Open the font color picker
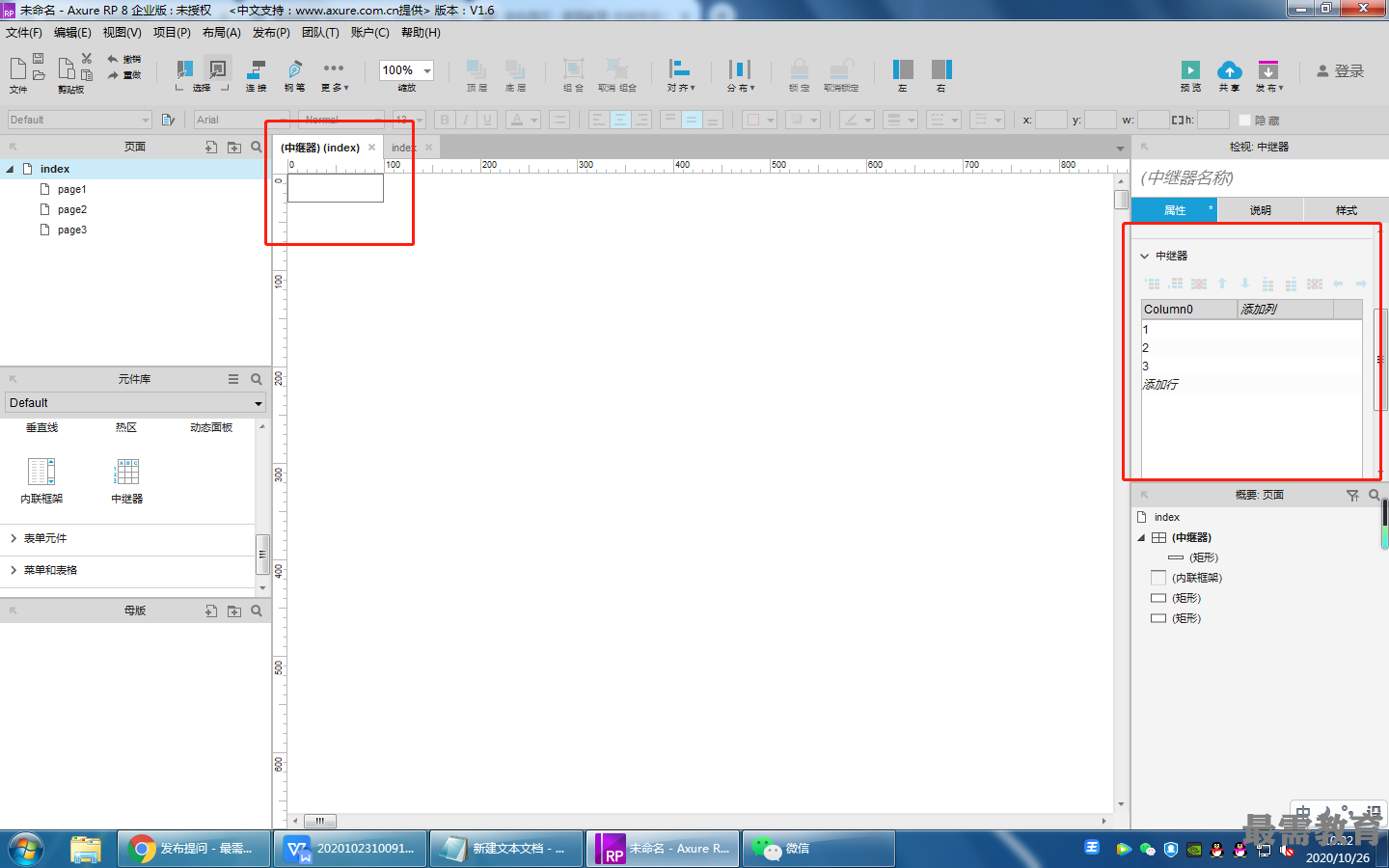The image size is (1389, 868). point(524,120)
